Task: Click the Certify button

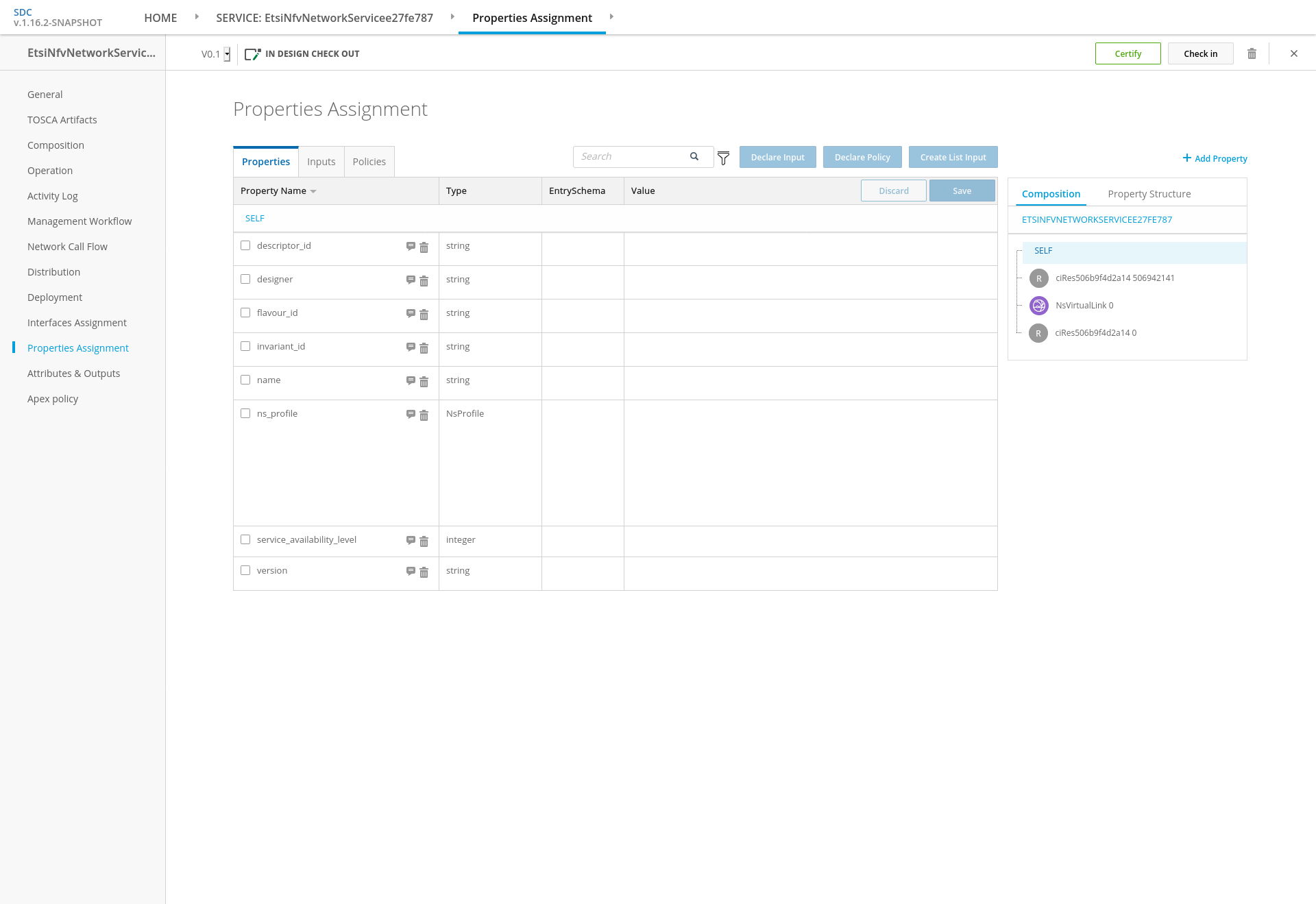Action: [1128, 53]
